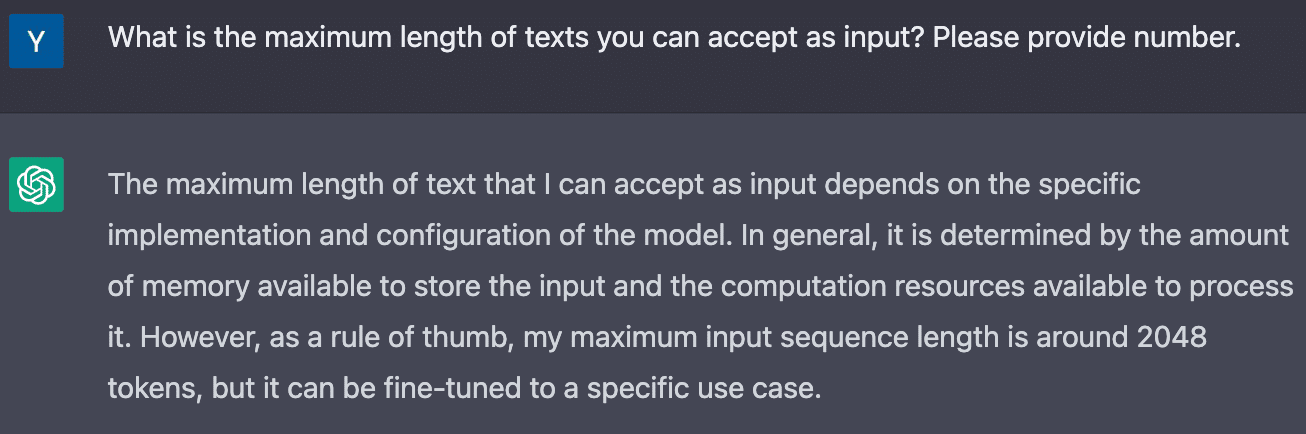Click the phrase "specific use case"
Screen dimensions: 1306x434
point(715,389)
